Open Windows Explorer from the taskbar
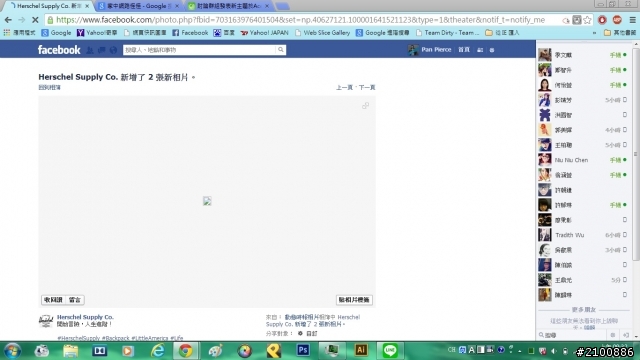This screenshot has width=640, height=360. (70, 351)
